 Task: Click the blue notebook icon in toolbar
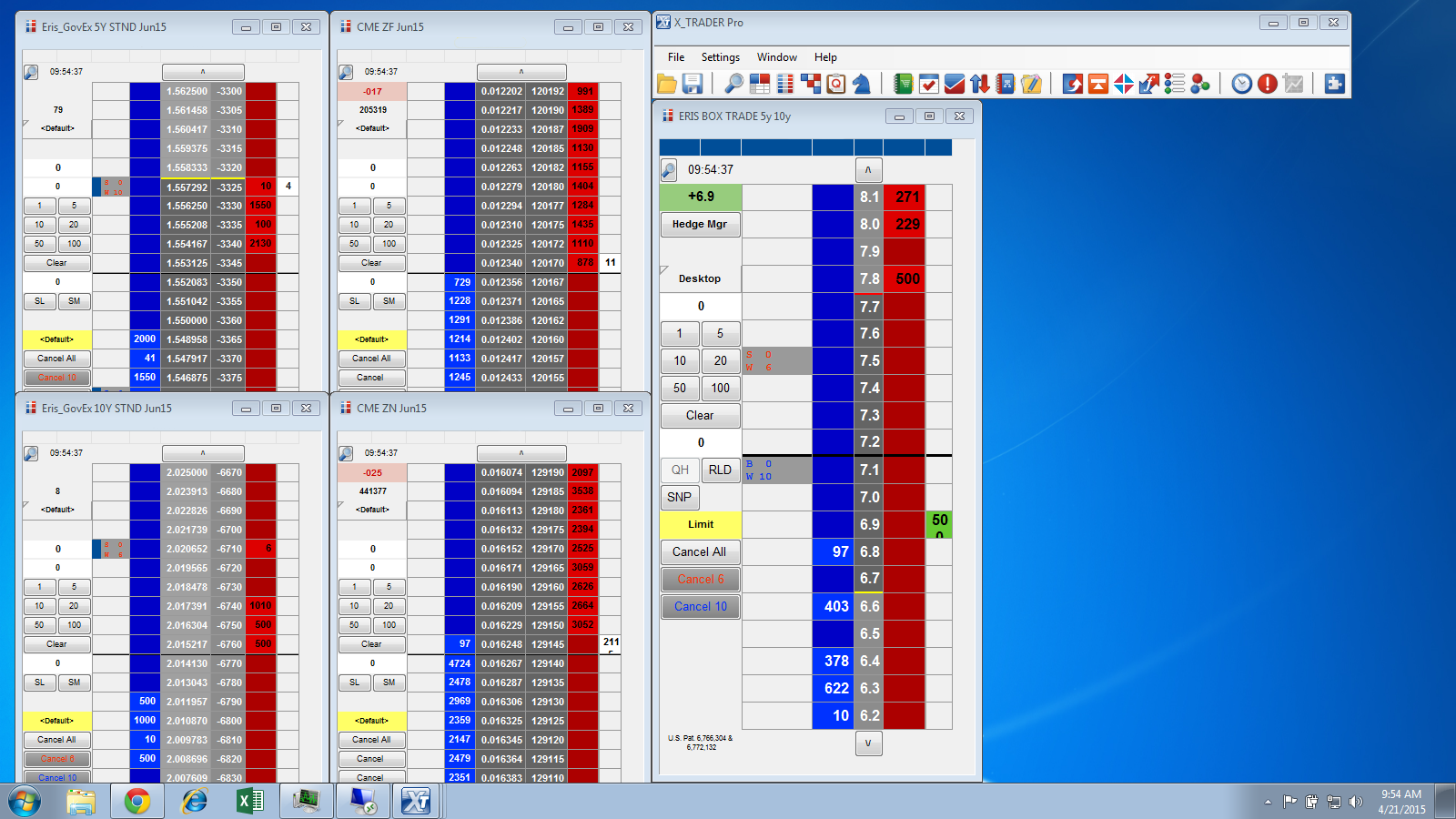[x=1006, y=84]
